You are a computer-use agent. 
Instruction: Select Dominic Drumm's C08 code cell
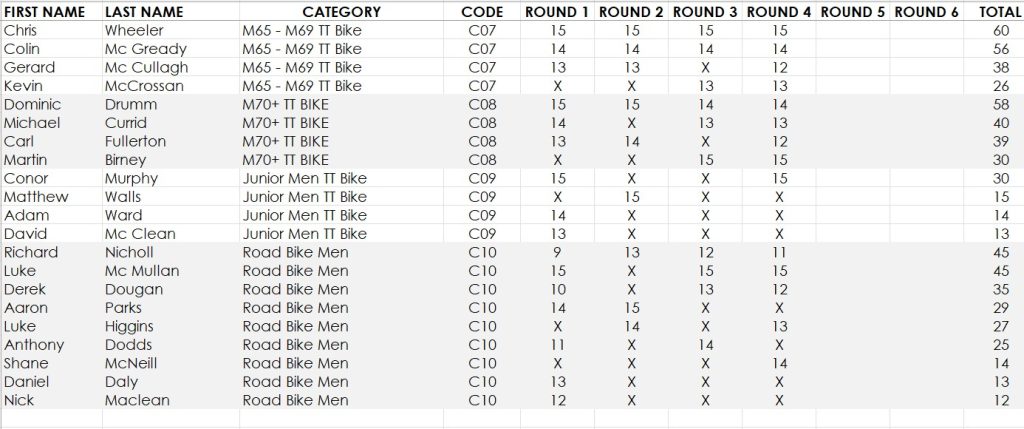tap(482, 104)
